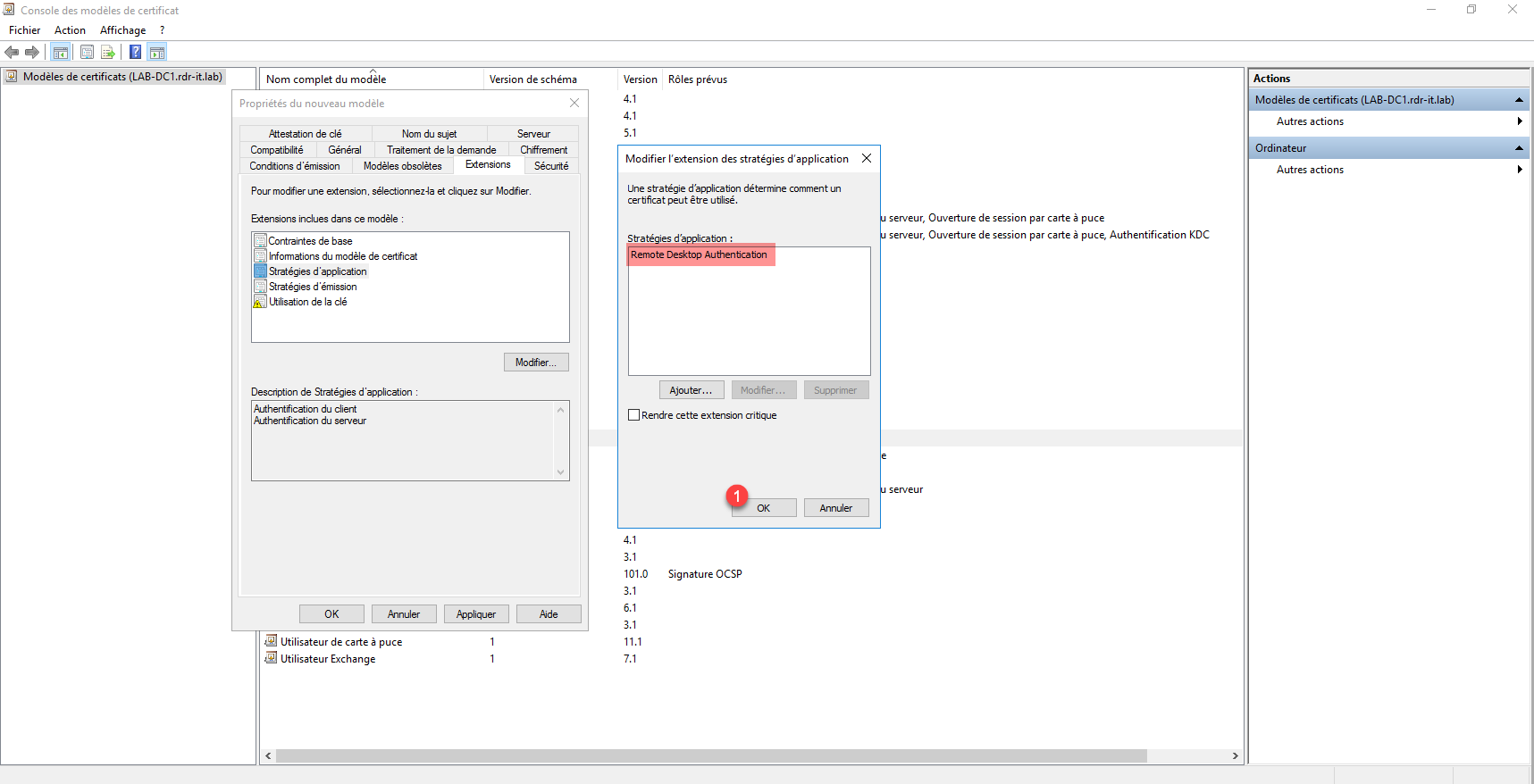The height and width of the screenshot is (784, 1534).
Task: Switch to the Nom du sujet tab
Action: [x=429, y=134]
